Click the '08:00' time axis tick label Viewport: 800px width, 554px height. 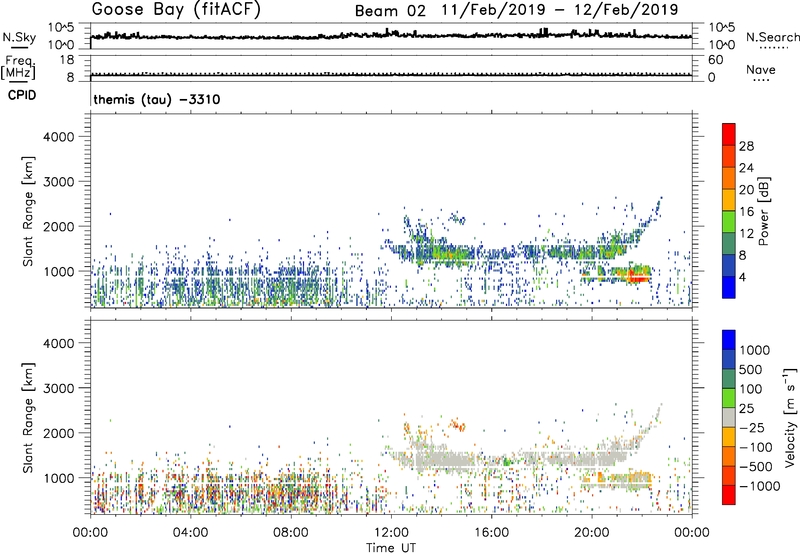pos(291,533)
